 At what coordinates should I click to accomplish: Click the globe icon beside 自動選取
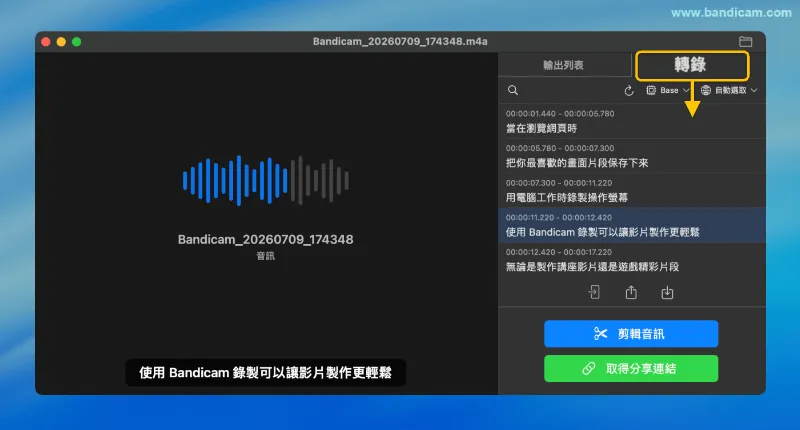706,90
